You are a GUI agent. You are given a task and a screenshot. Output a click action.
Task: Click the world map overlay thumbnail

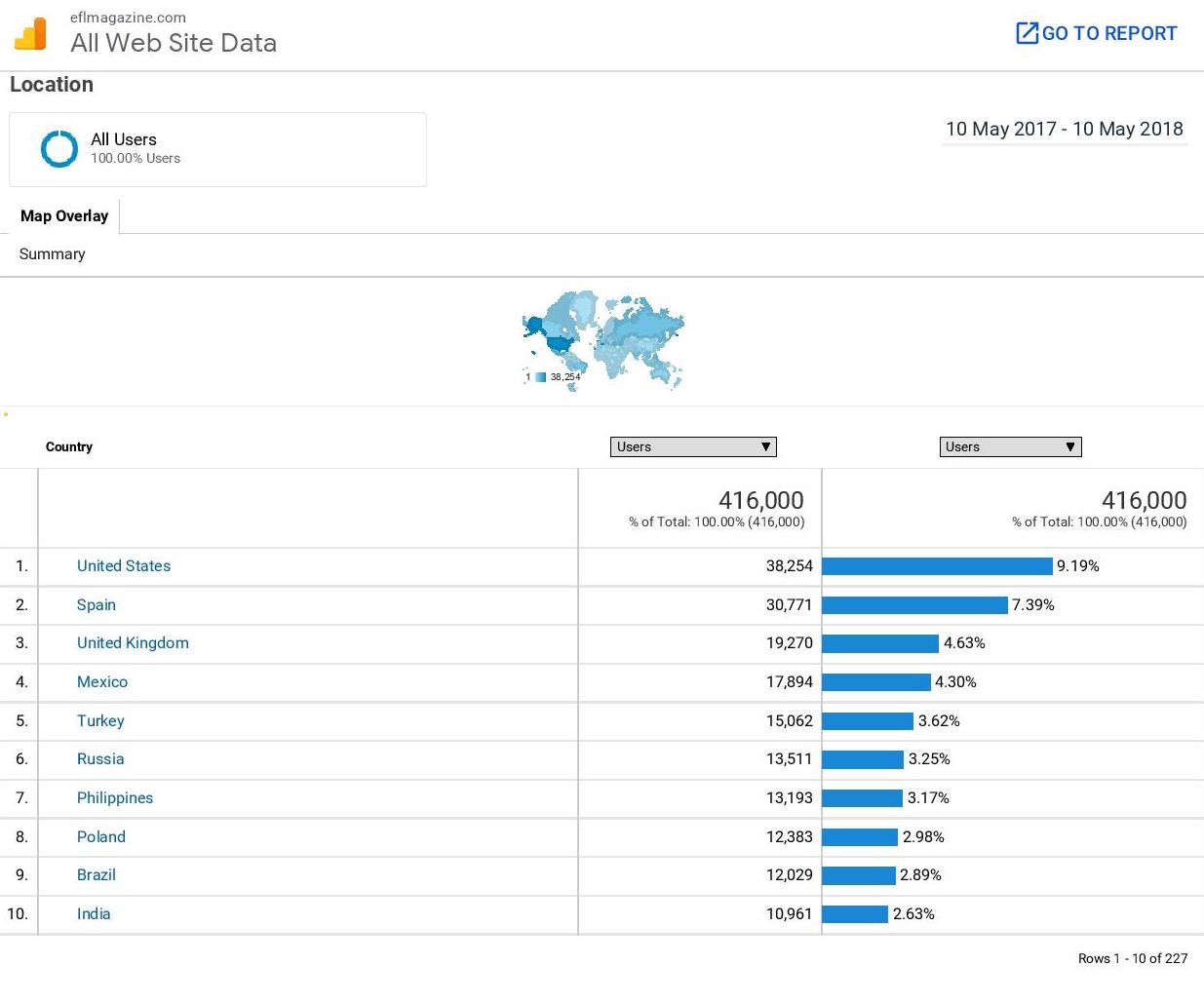[x=604, y=336]
